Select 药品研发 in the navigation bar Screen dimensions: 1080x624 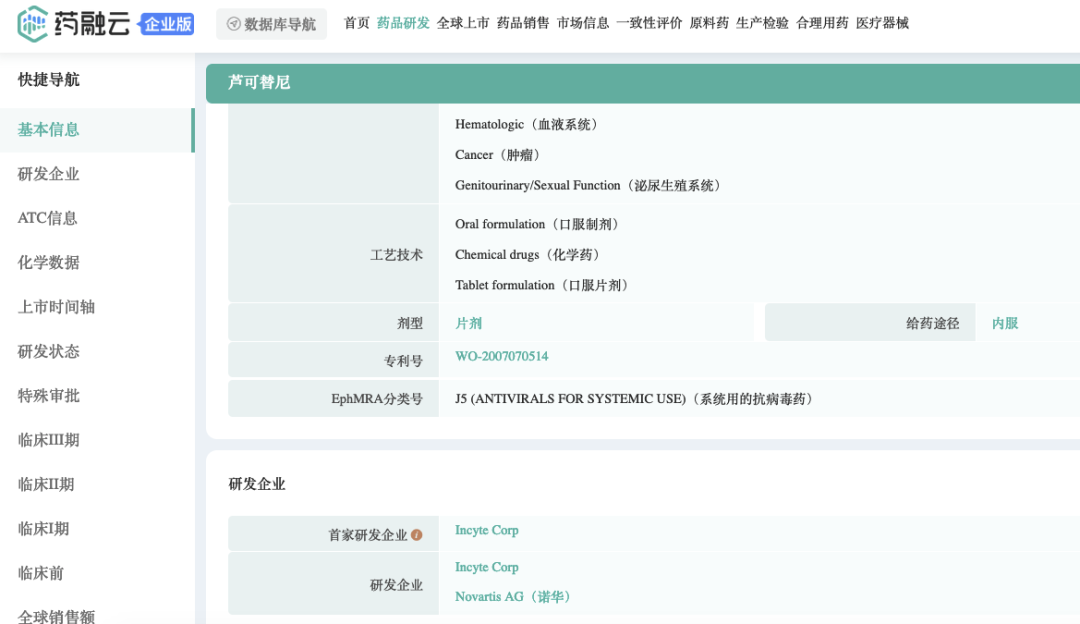click(x=403, y=23)
